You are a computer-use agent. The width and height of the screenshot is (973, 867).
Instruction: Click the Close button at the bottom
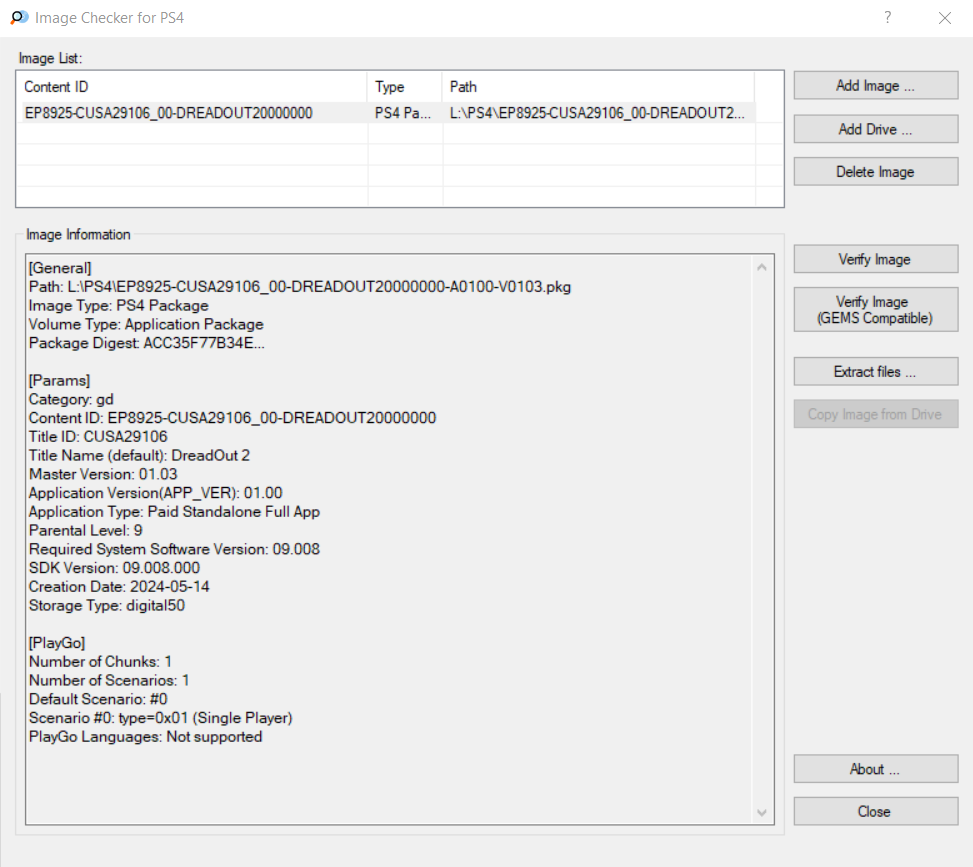pos(876,812)
